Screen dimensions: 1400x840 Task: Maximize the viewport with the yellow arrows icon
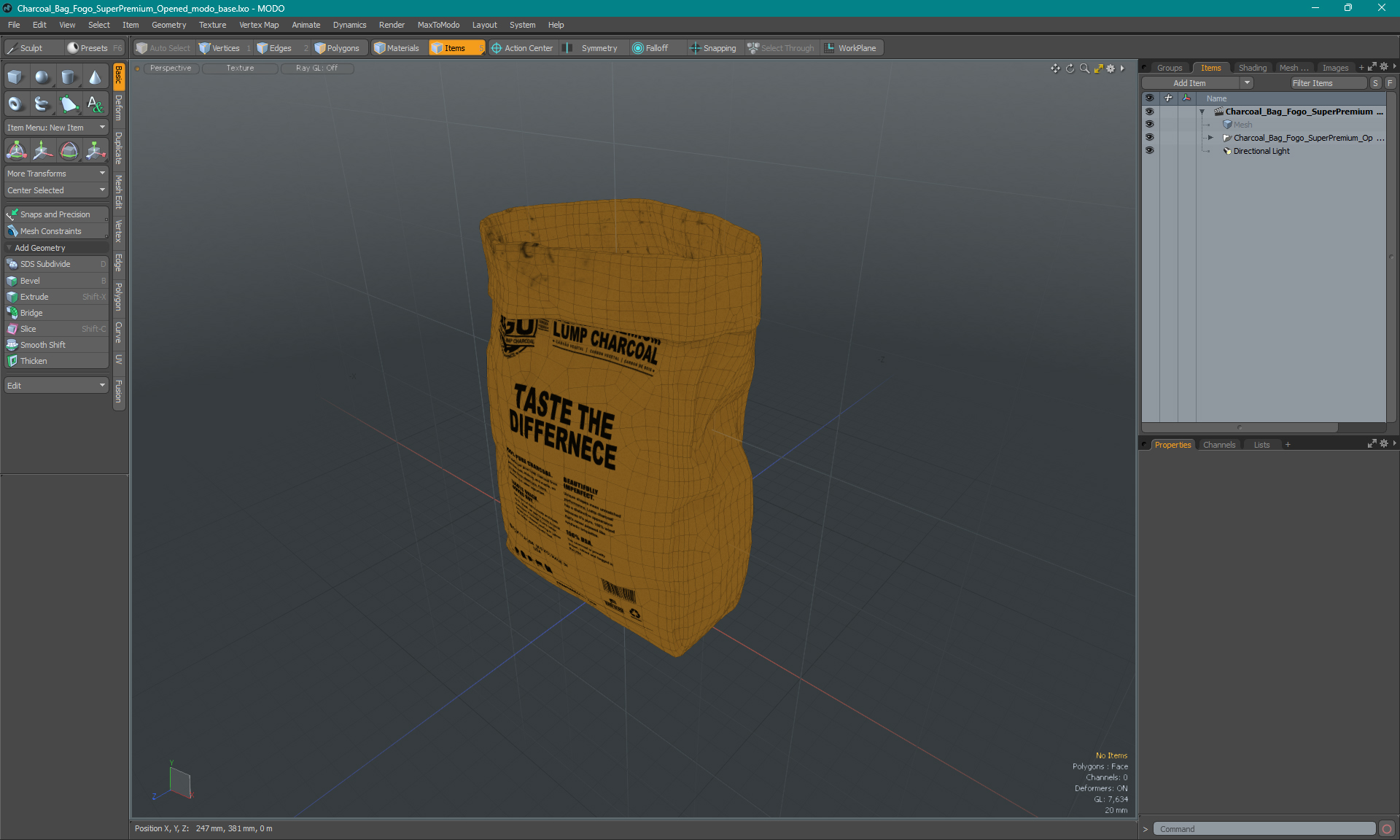click(1098, 69)
